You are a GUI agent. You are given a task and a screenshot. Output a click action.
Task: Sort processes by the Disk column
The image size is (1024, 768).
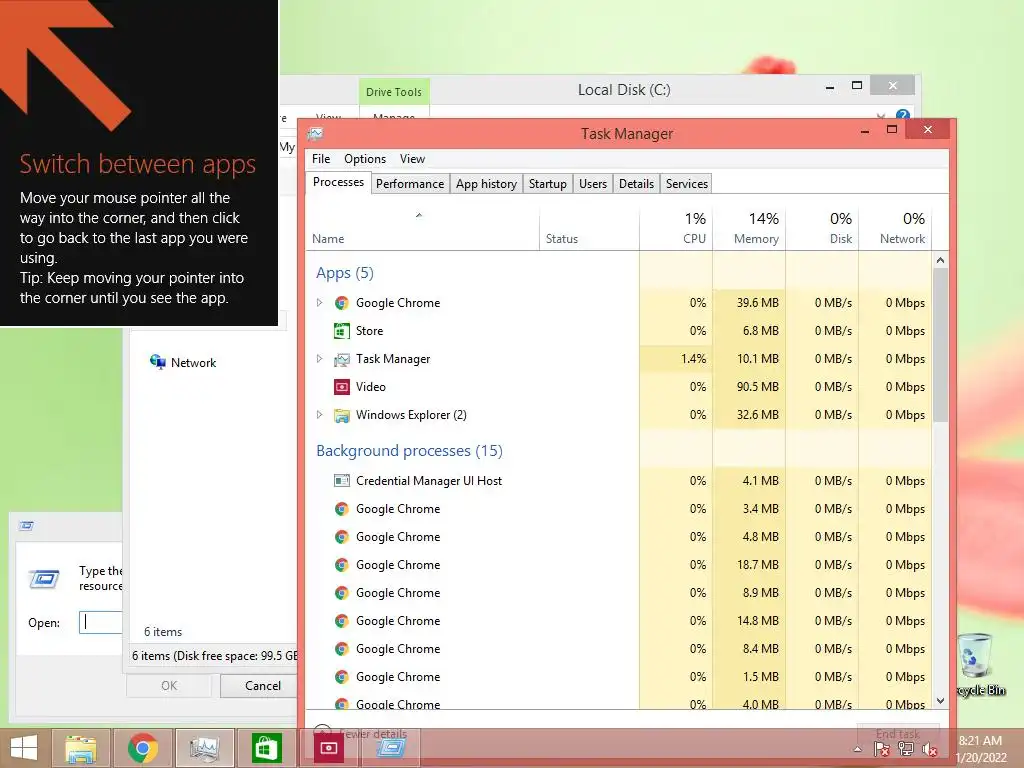tap(822, 229)
